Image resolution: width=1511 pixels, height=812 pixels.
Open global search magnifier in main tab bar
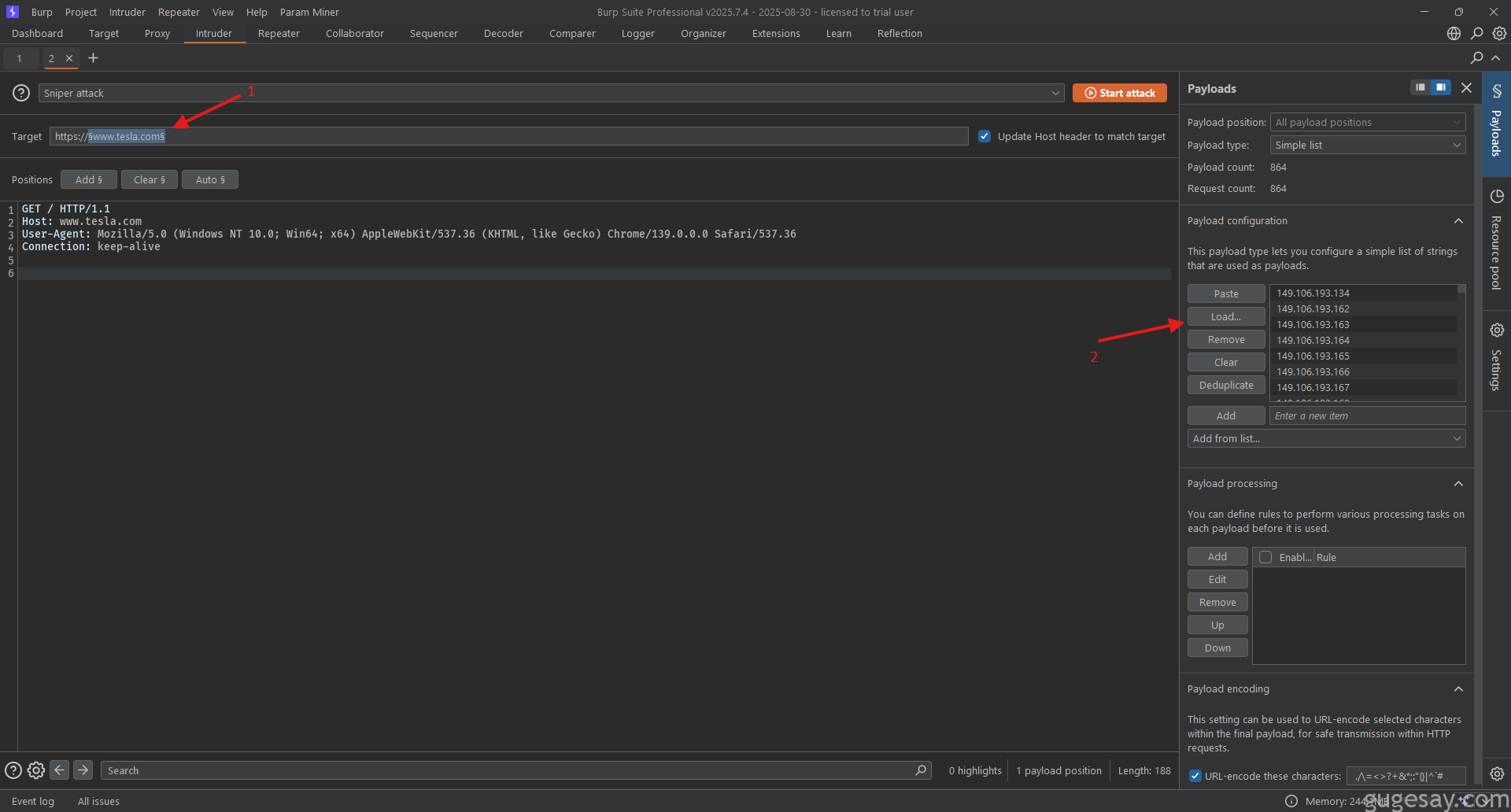pyautogui.click(x=1477, y=34)
